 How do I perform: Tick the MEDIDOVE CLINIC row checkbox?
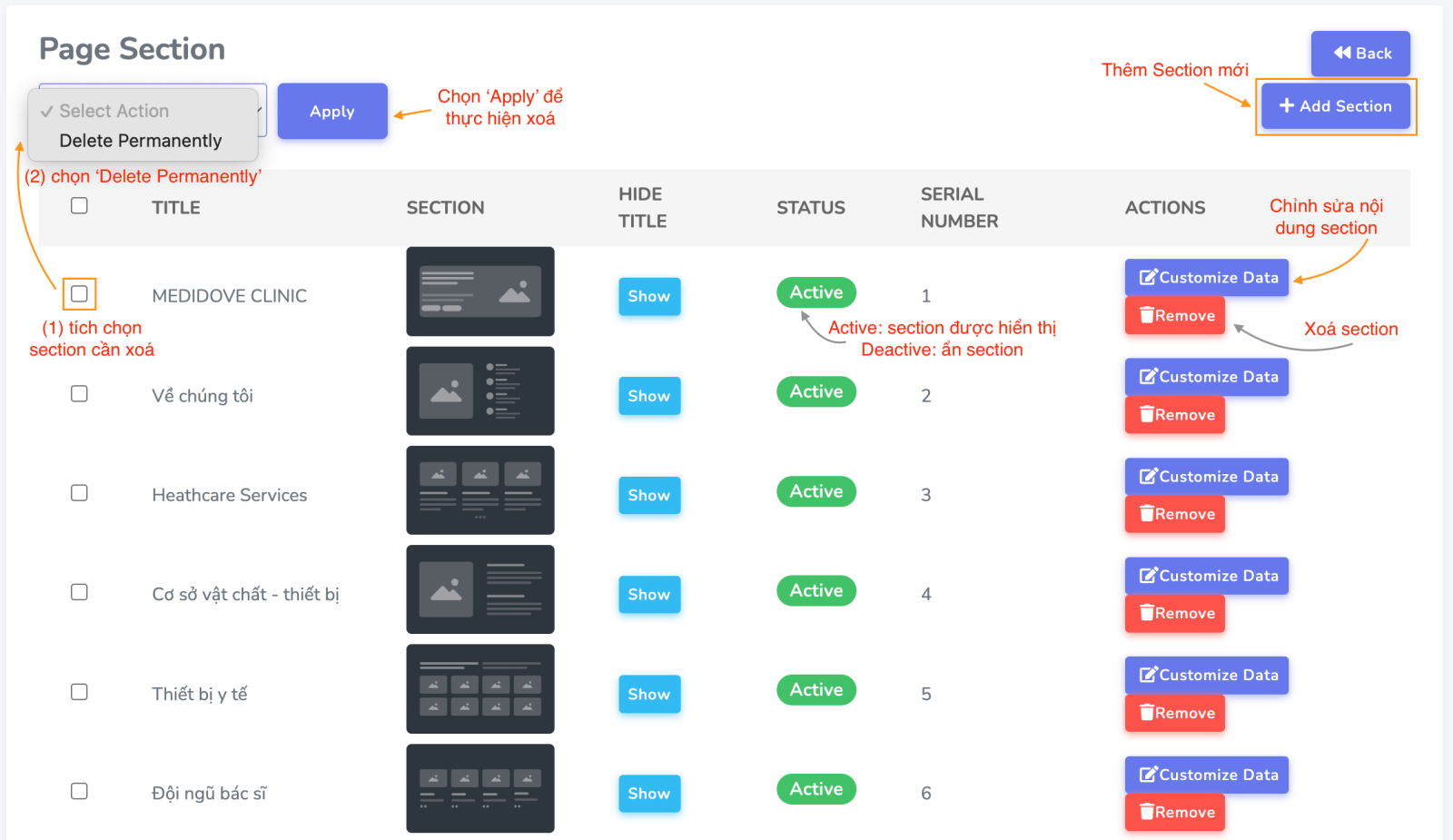(x=80, y=294)
